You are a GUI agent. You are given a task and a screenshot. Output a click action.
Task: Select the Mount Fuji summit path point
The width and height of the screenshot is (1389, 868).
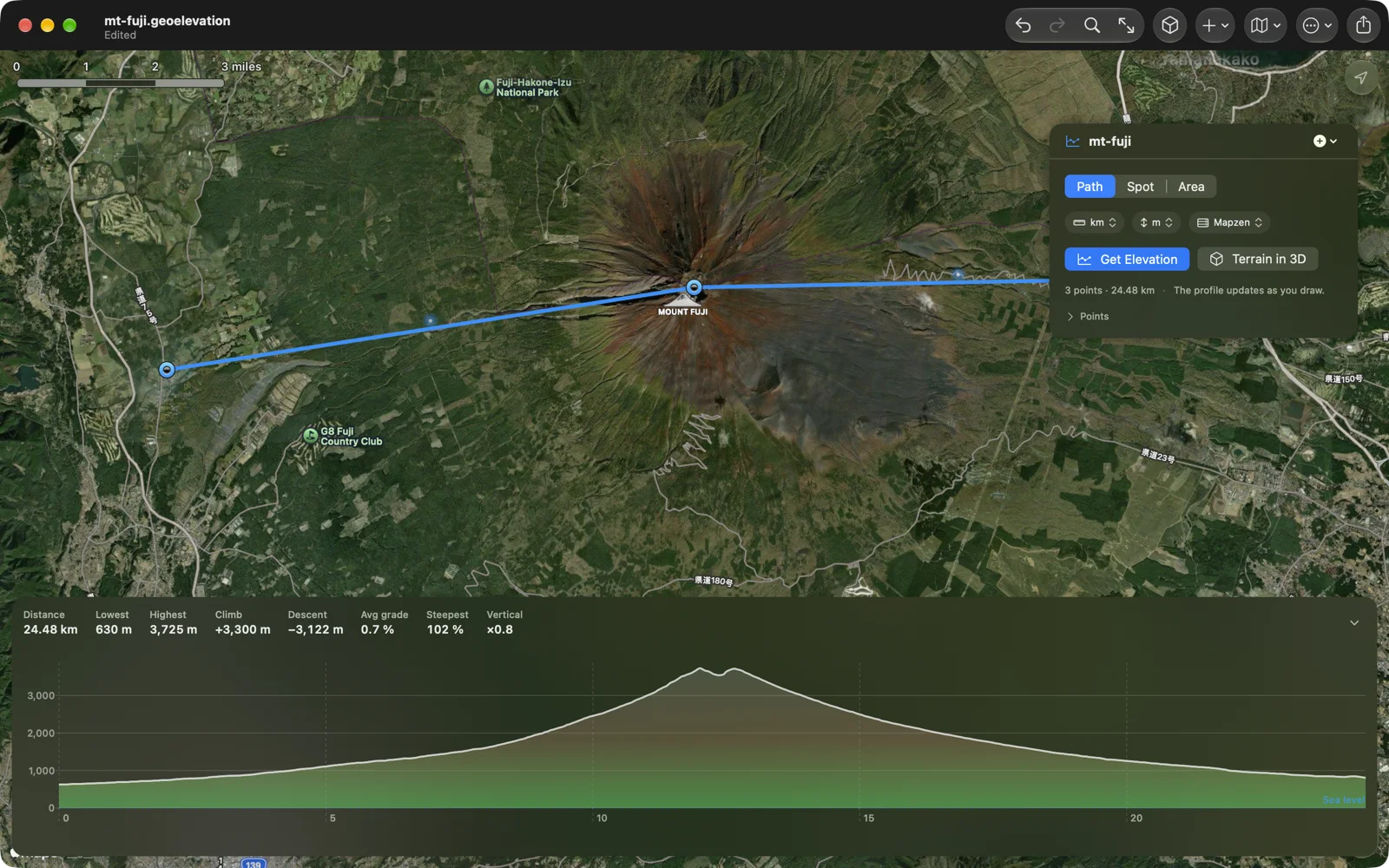point(694,287)
